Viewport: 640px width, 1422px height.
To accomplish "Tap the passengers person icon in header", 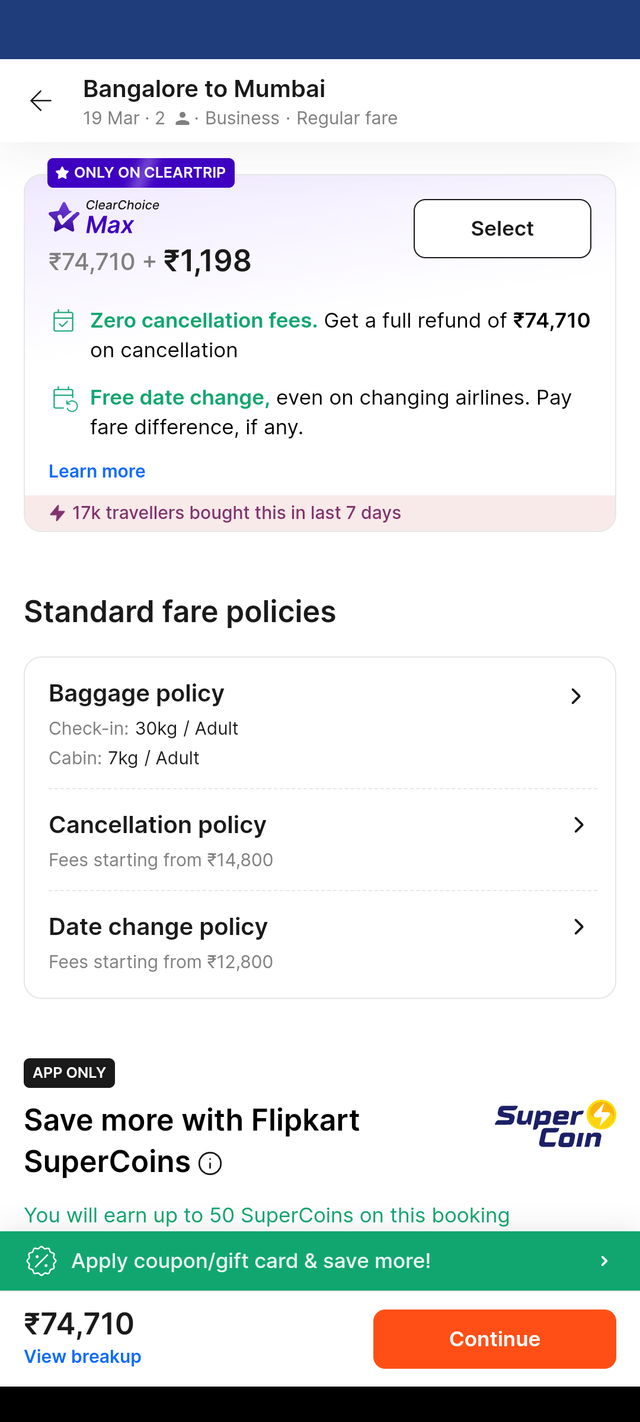I will (182, 119).
